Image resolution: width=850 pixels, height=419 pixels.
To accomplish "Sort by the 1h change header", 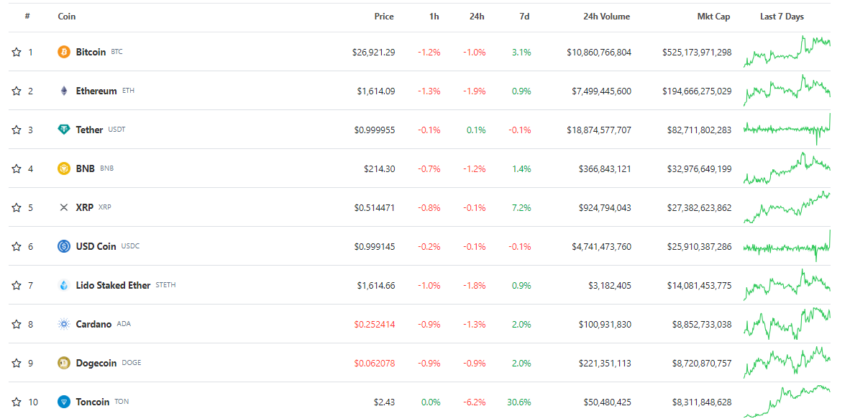I will pyautogui.click(x=434, y=16).
